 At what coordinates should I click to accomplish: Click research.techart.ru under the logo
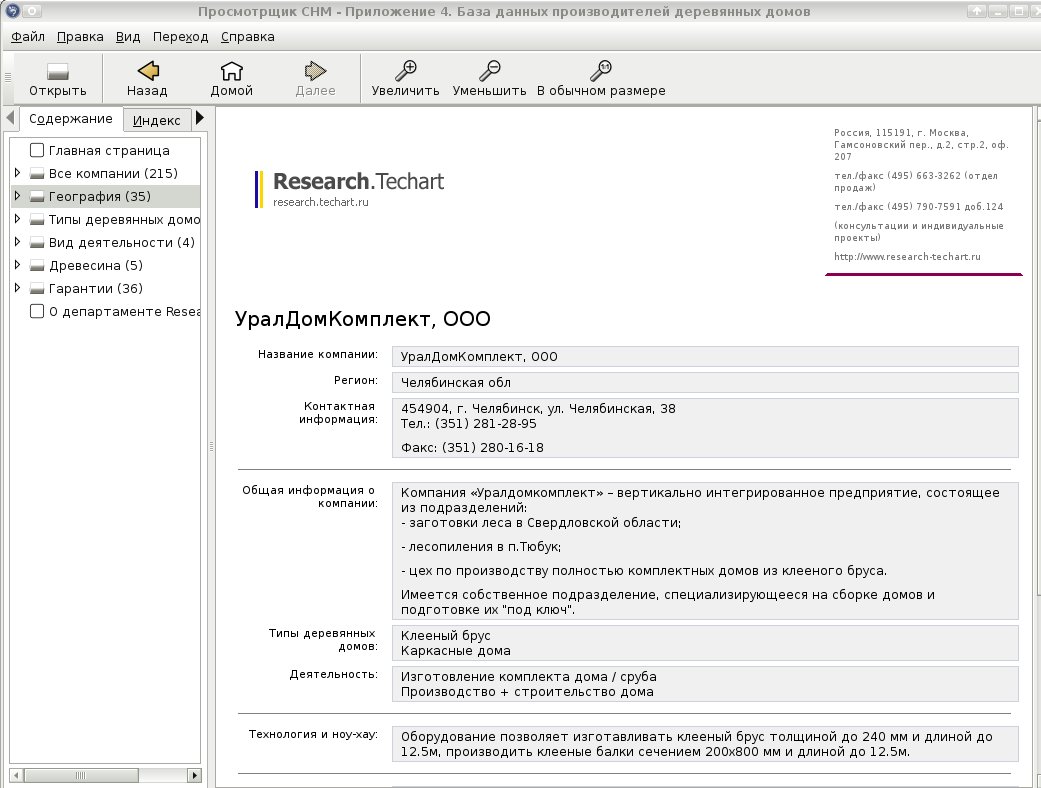tap(321, 202)
